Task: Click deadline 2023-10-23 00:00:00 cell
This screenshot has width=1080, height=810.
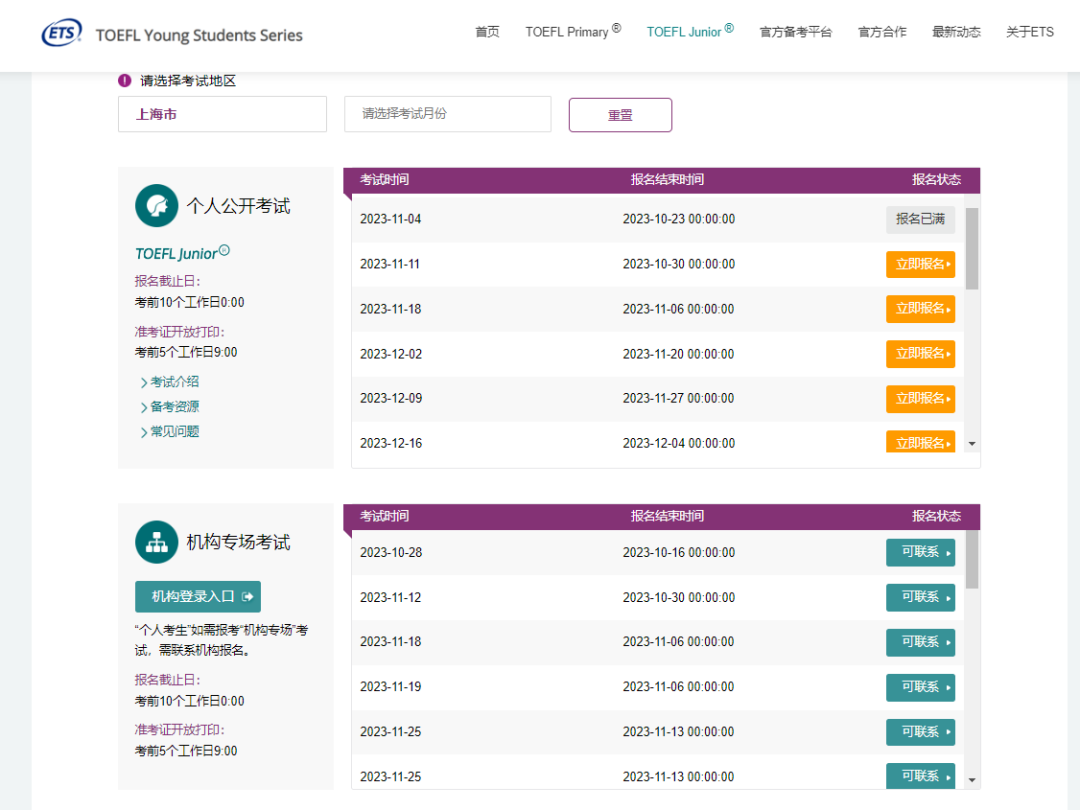Action: tap(678, 219)
